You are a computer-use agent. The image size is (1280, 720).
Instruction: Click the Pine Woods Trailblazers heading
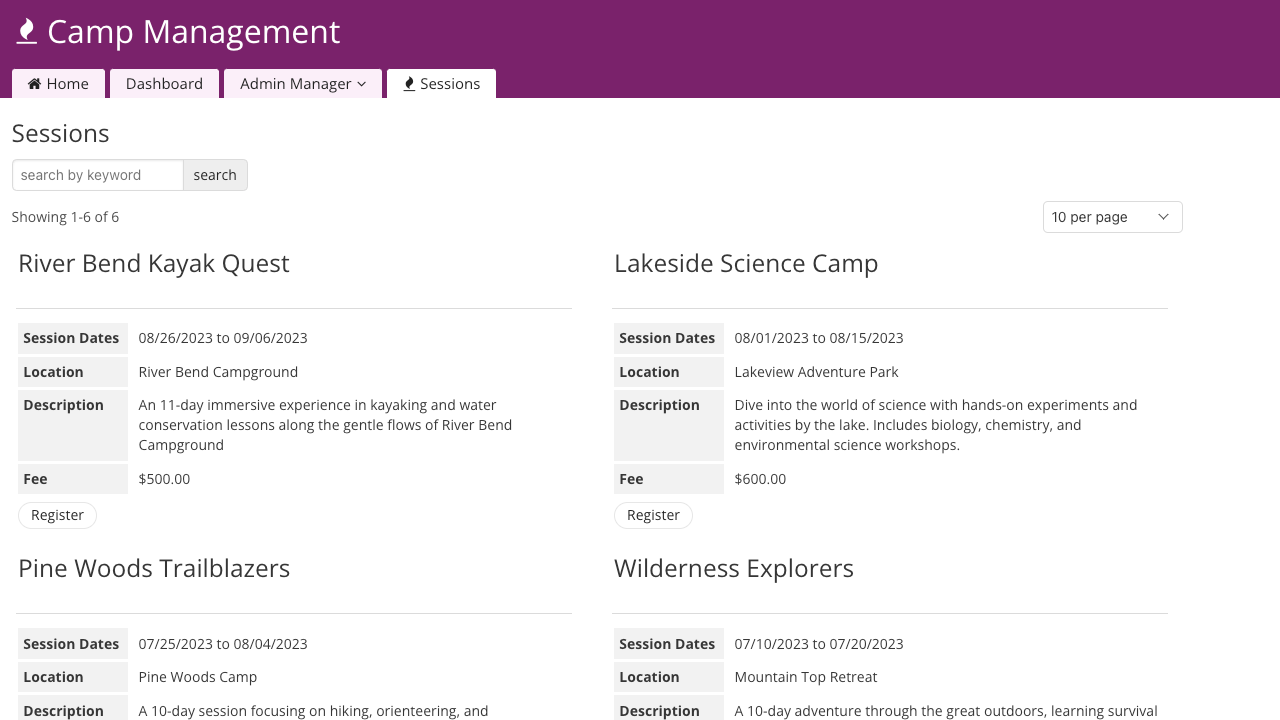point(154,568)
